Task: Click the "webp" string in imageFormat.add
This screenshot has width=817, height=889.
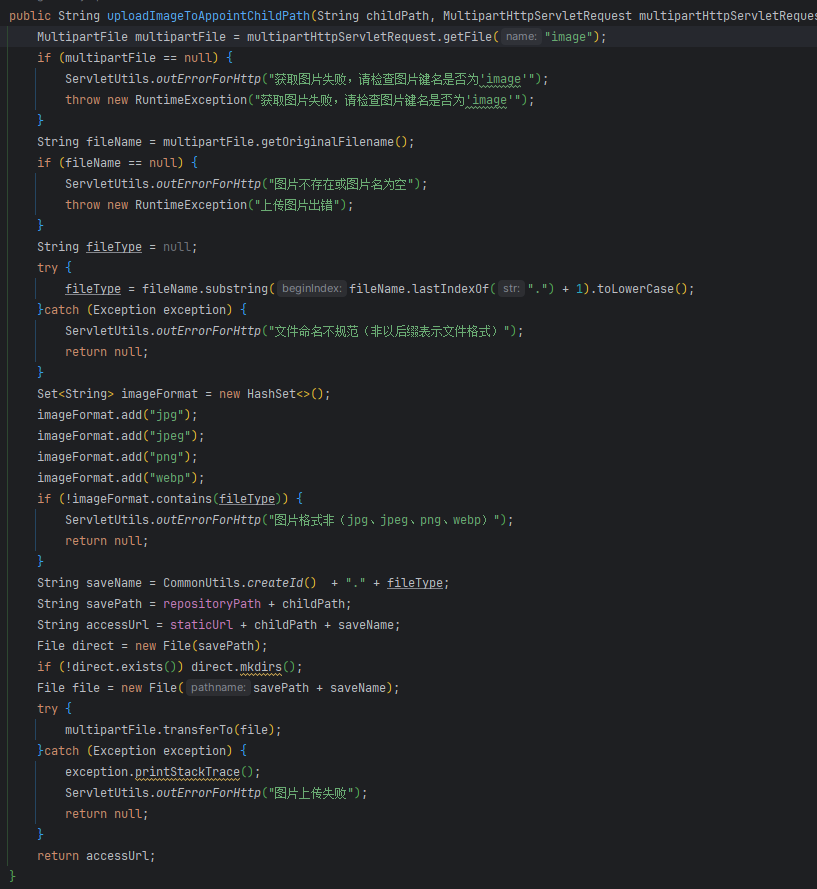Action: click(170, 478)
